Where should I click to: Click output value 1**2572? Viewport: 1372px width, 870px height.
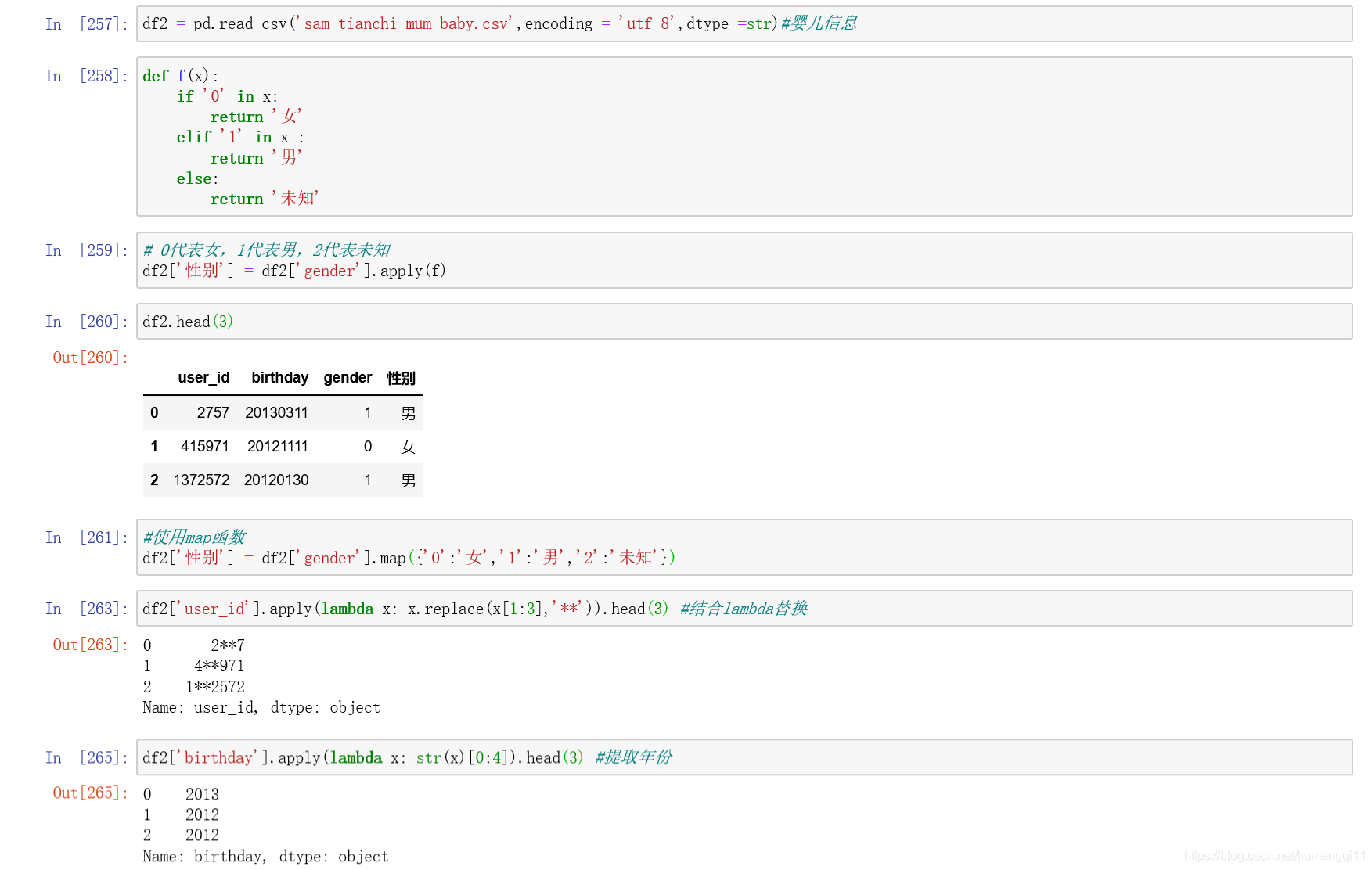coord(215,687)
